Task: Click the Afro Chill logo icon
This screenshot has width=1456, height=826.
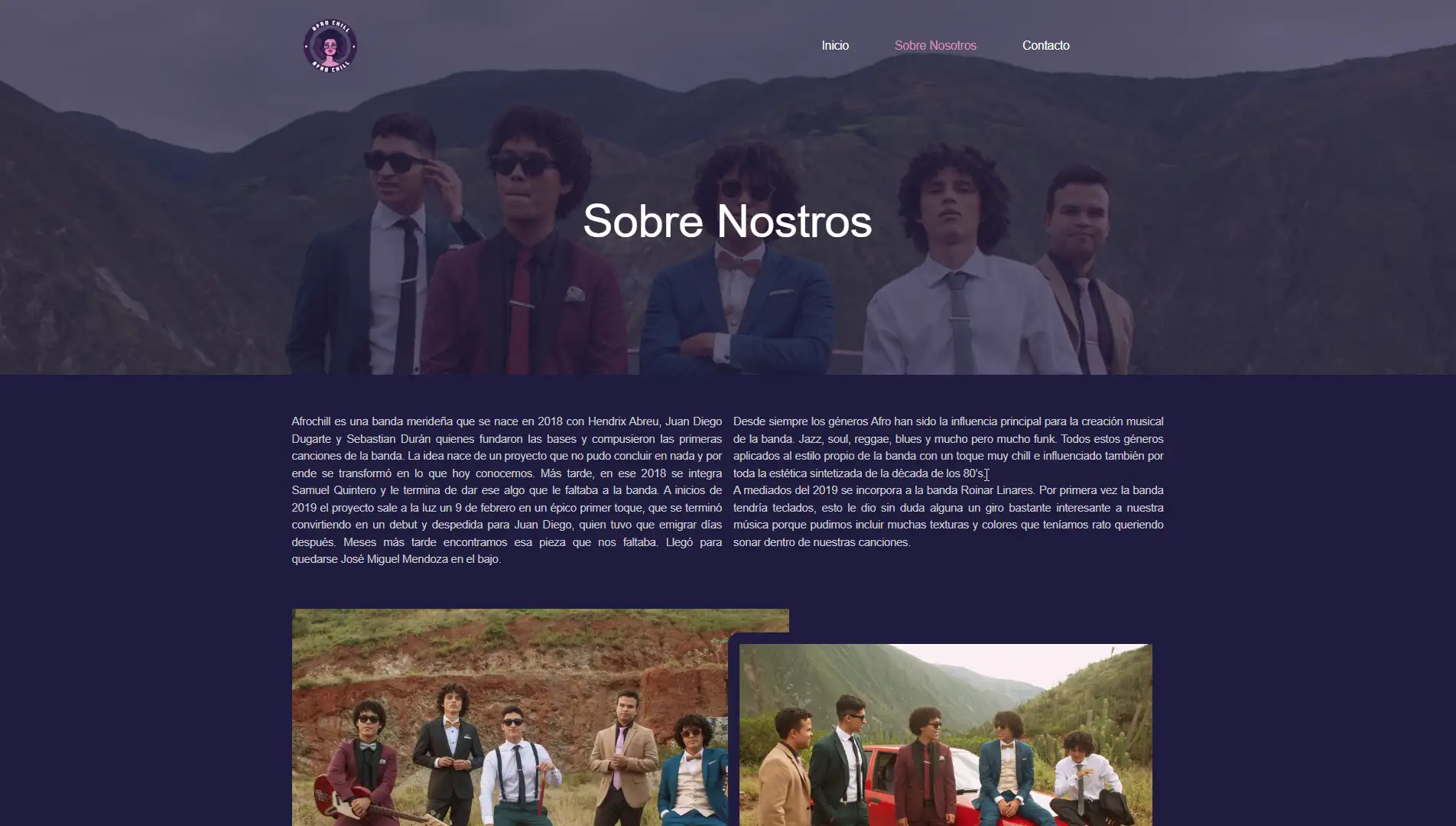Action: click(330, 46)
